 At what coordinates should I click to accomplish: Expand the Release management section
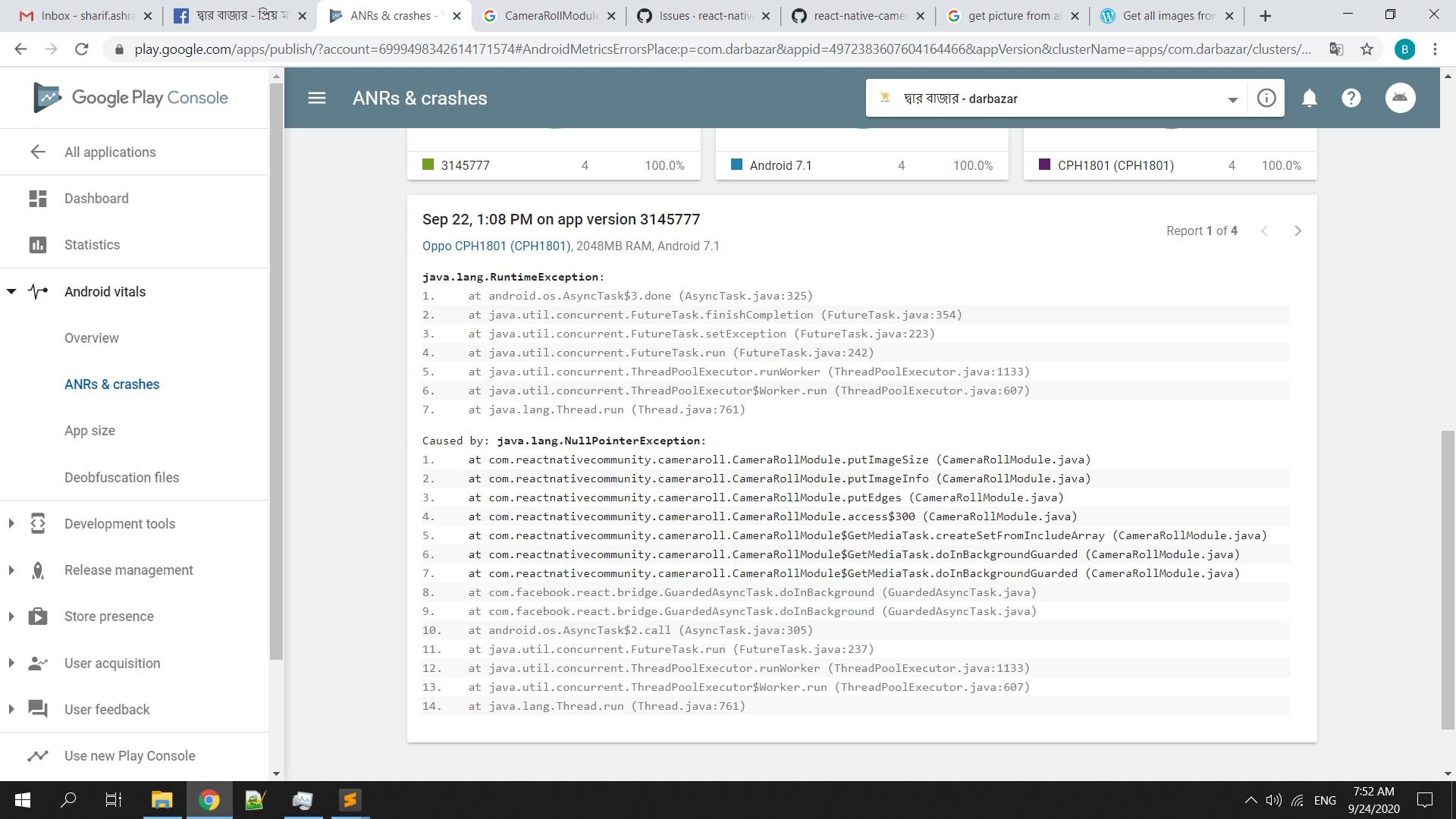click(128, 570)
